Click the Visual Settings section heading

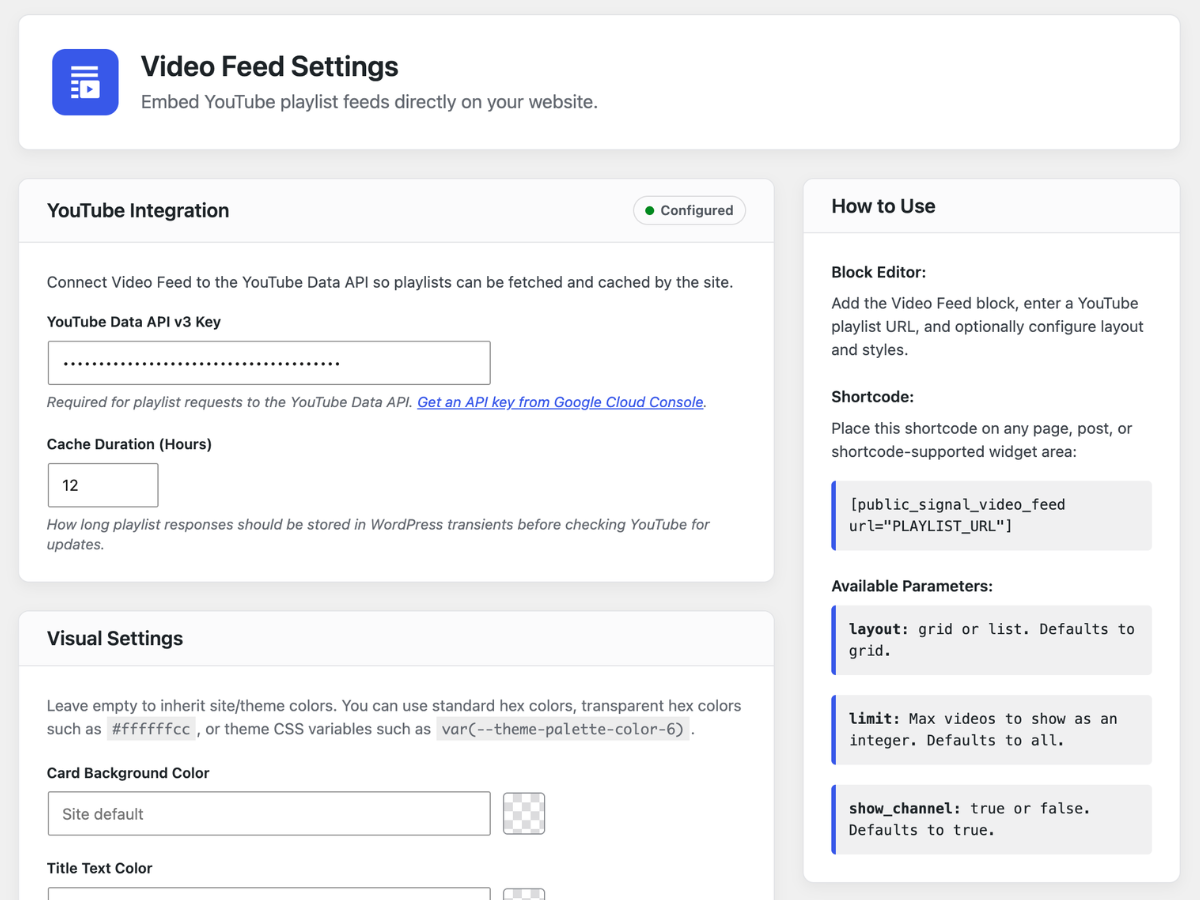click(x=115, y=638)
